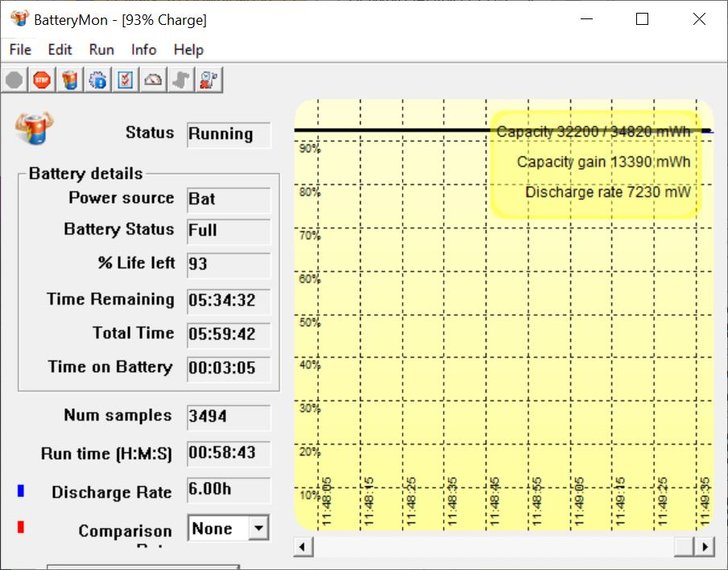
Task: Open the Edit menu
Action: (x=60, y=49)
